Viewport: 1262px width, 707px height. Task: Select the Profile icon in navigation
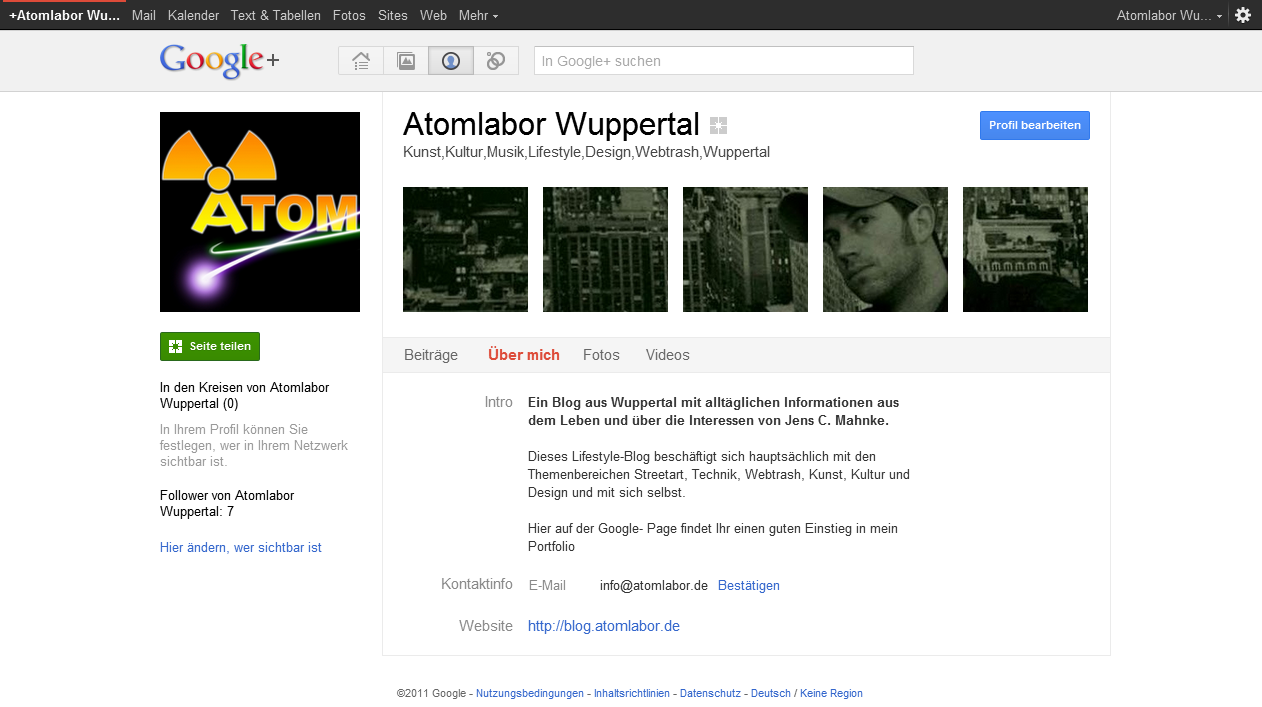[451, 61]
